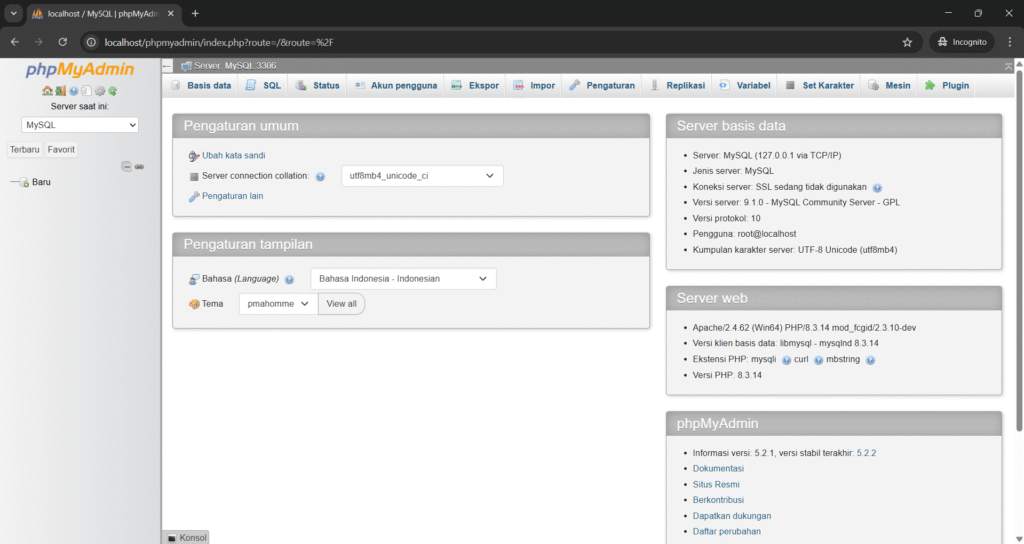1024x544 pixels.
Task: Open the Situs Resmi link
Action: click(x=716, y=485)
